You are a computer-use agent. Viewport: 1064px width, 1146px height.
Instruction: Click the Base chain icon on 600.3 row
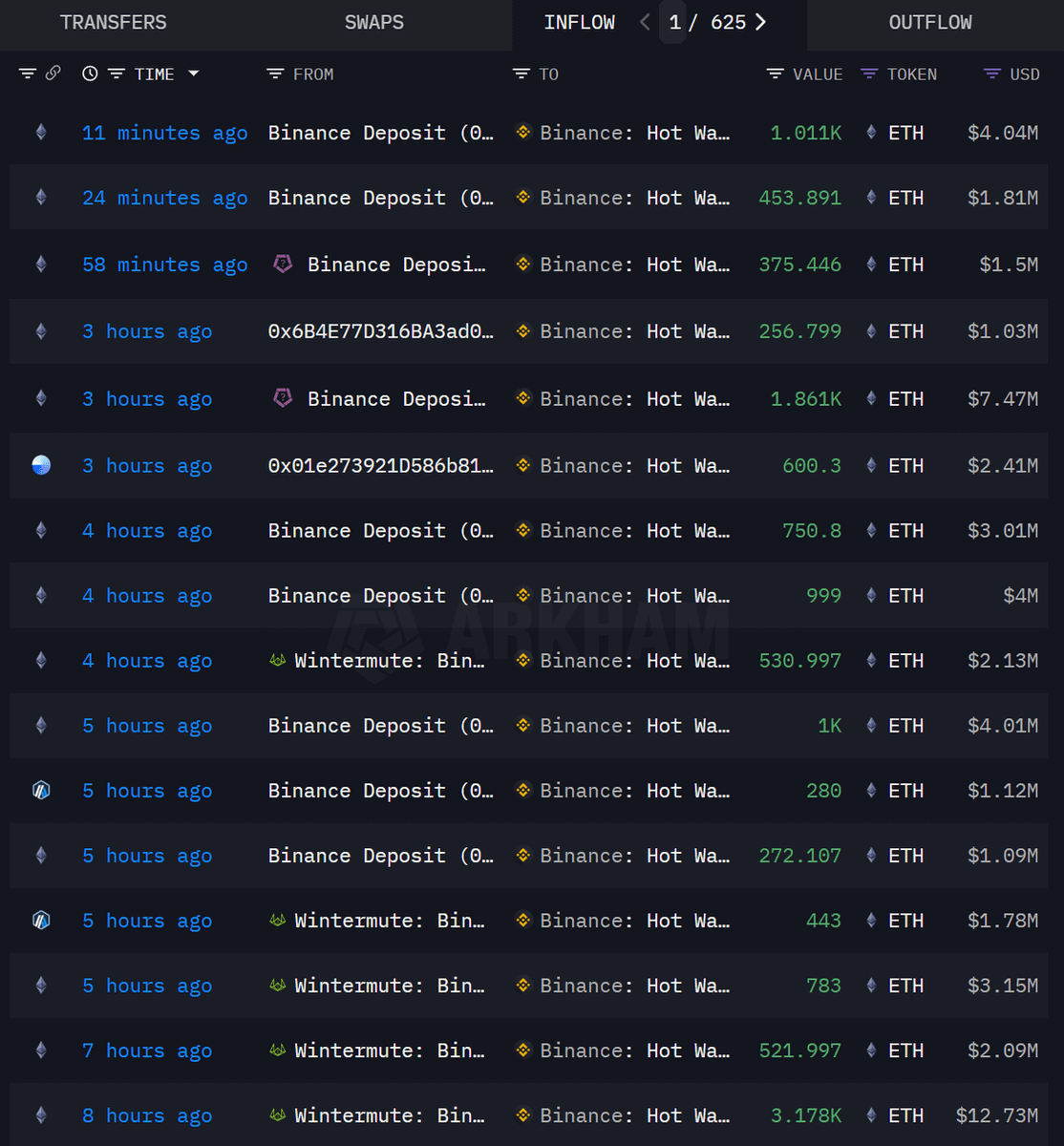pos(41,465)
